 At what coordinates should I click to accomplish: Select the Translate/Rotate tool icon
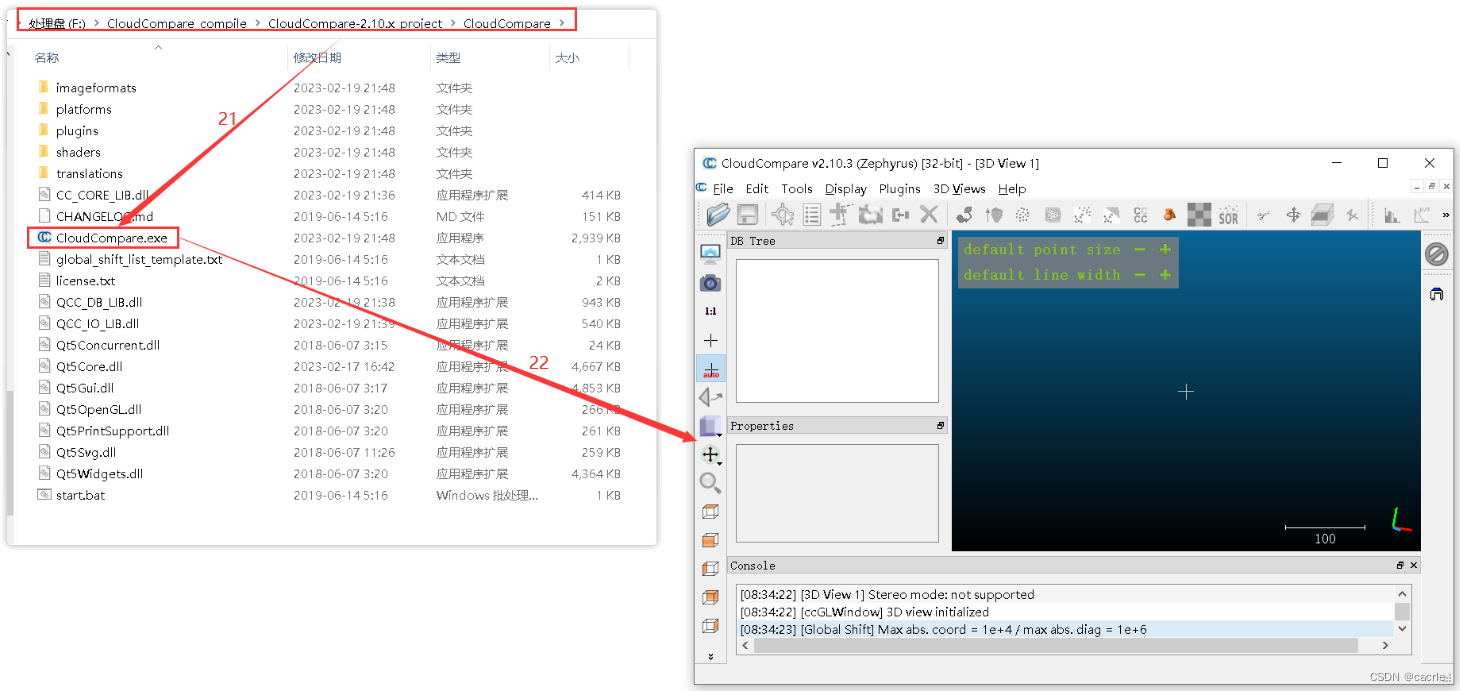tap(1293, 214)
